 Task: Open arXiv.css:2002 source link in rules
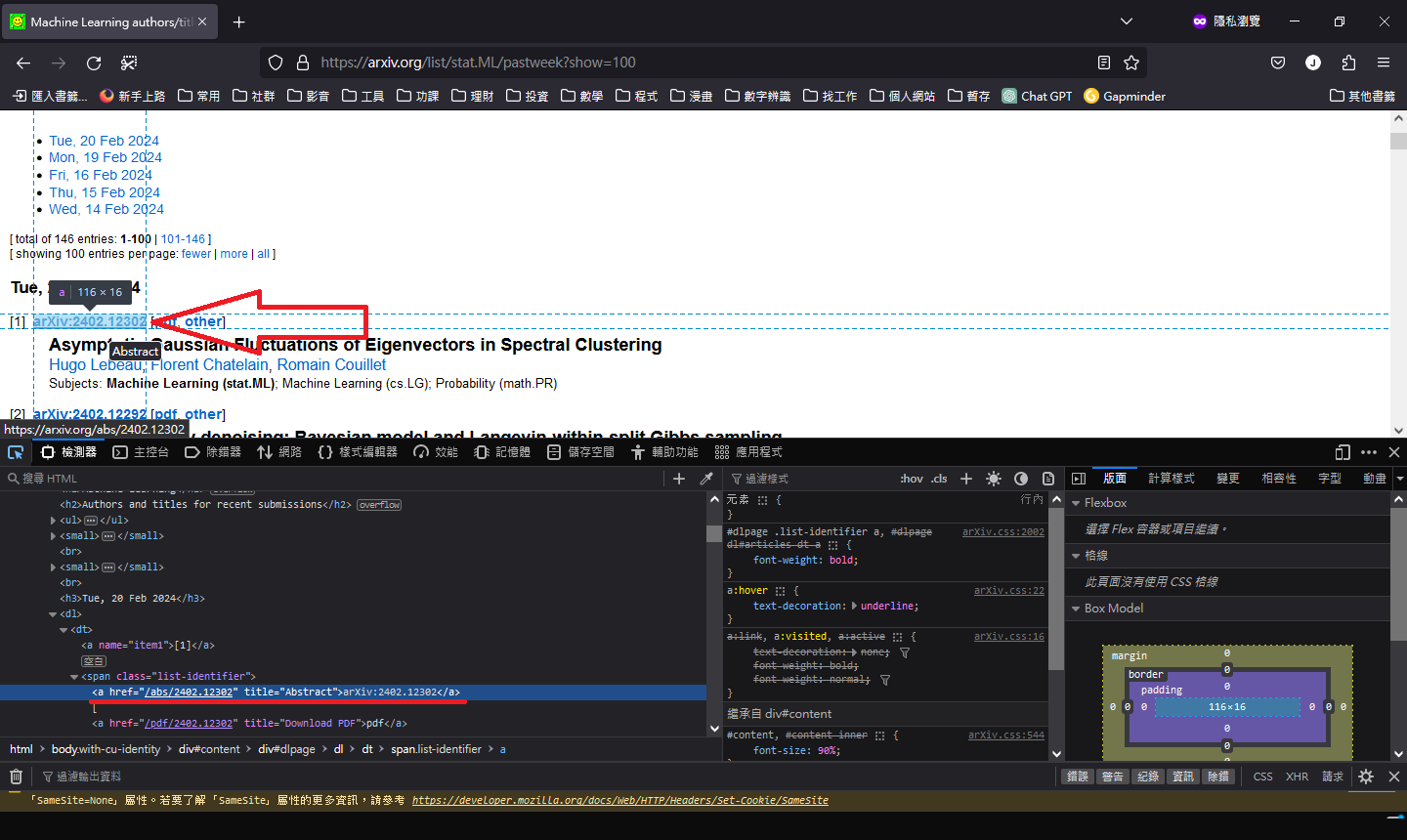pos(1003,532)
